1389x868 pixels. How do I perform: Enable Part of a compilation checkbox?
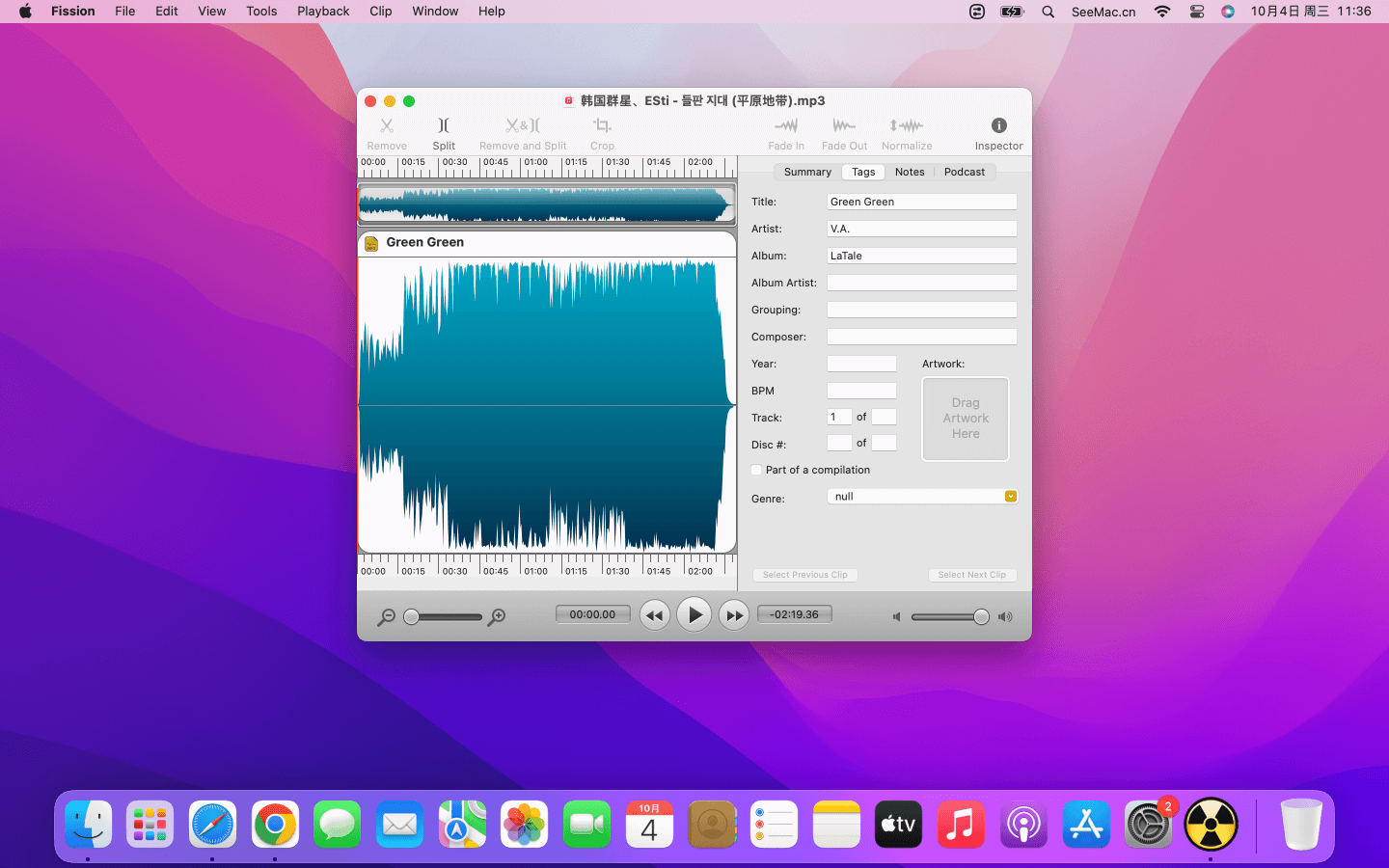pyautogui.click(x=756, y=471)
